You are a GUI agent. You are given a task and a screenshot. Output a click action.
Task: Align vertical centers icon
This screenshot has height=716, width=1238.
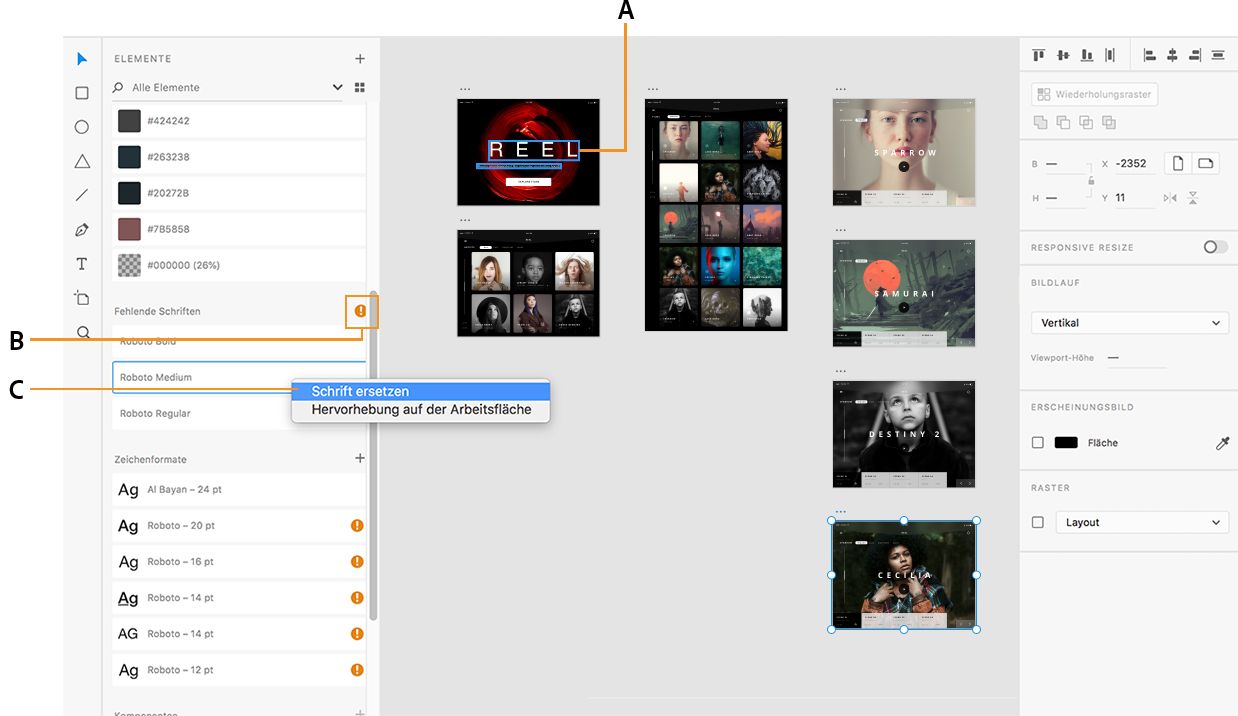pos(1063,55)
